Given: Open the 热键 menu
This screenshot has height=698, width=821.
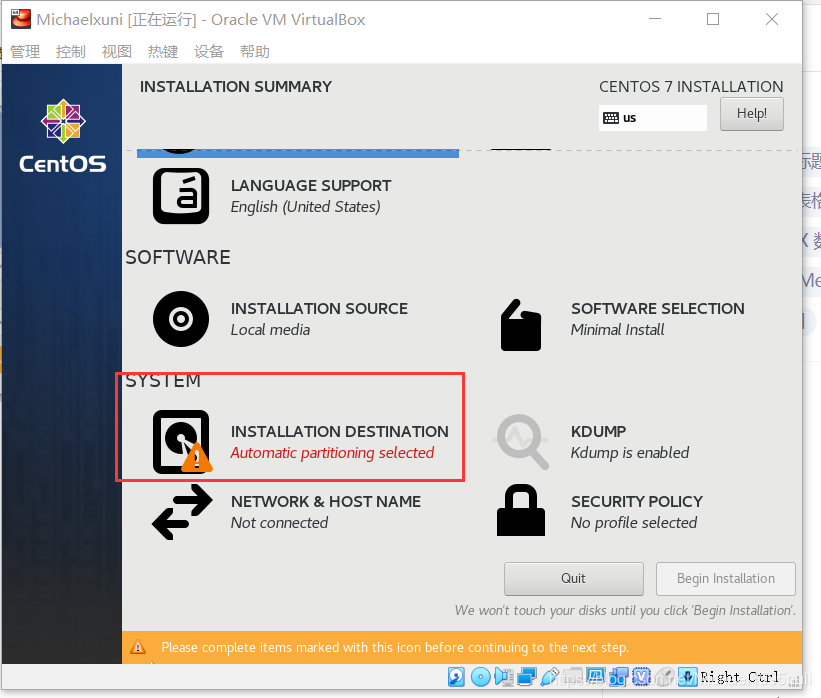Looking at the screenshot, I should (x=163, y=51).
